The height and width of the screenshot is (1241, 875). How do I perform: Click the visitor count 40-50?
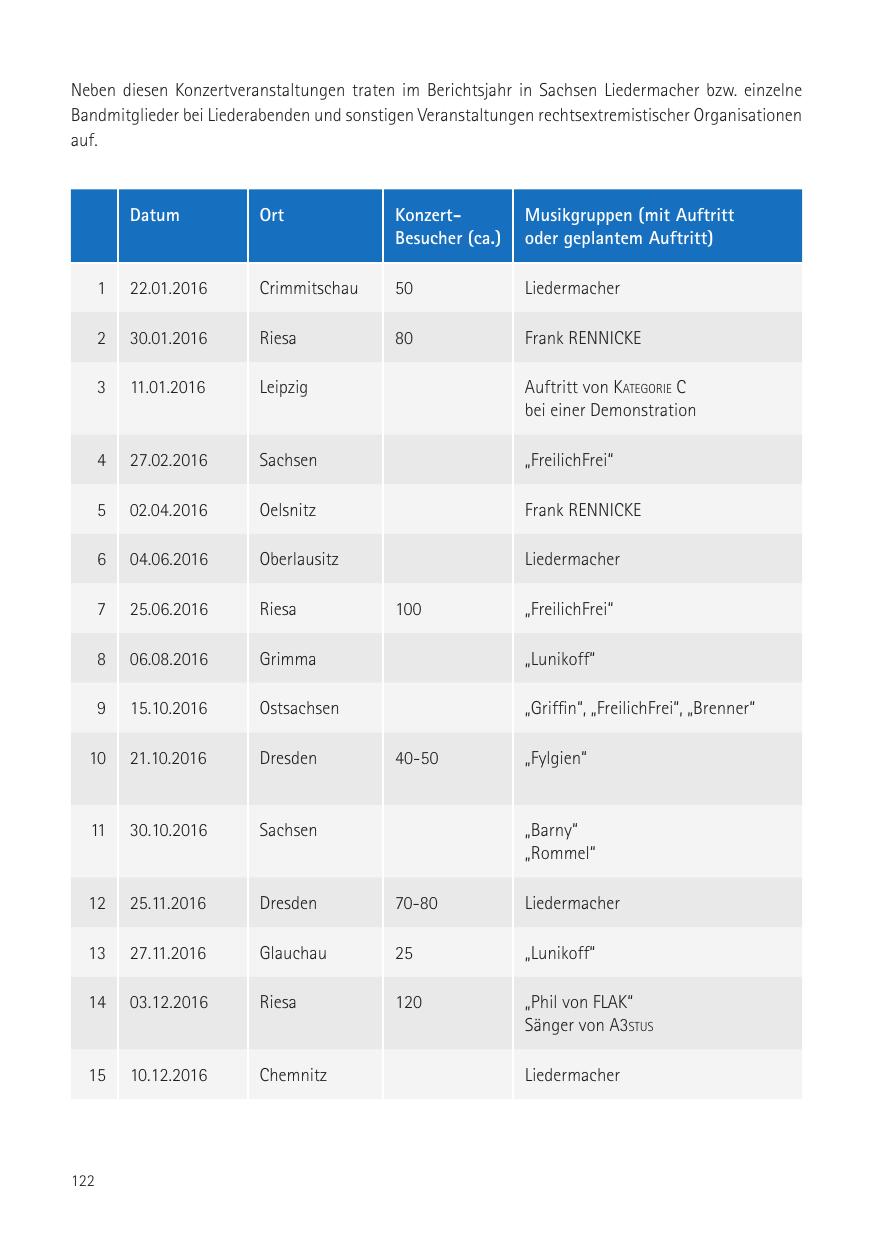click(417, 758)
